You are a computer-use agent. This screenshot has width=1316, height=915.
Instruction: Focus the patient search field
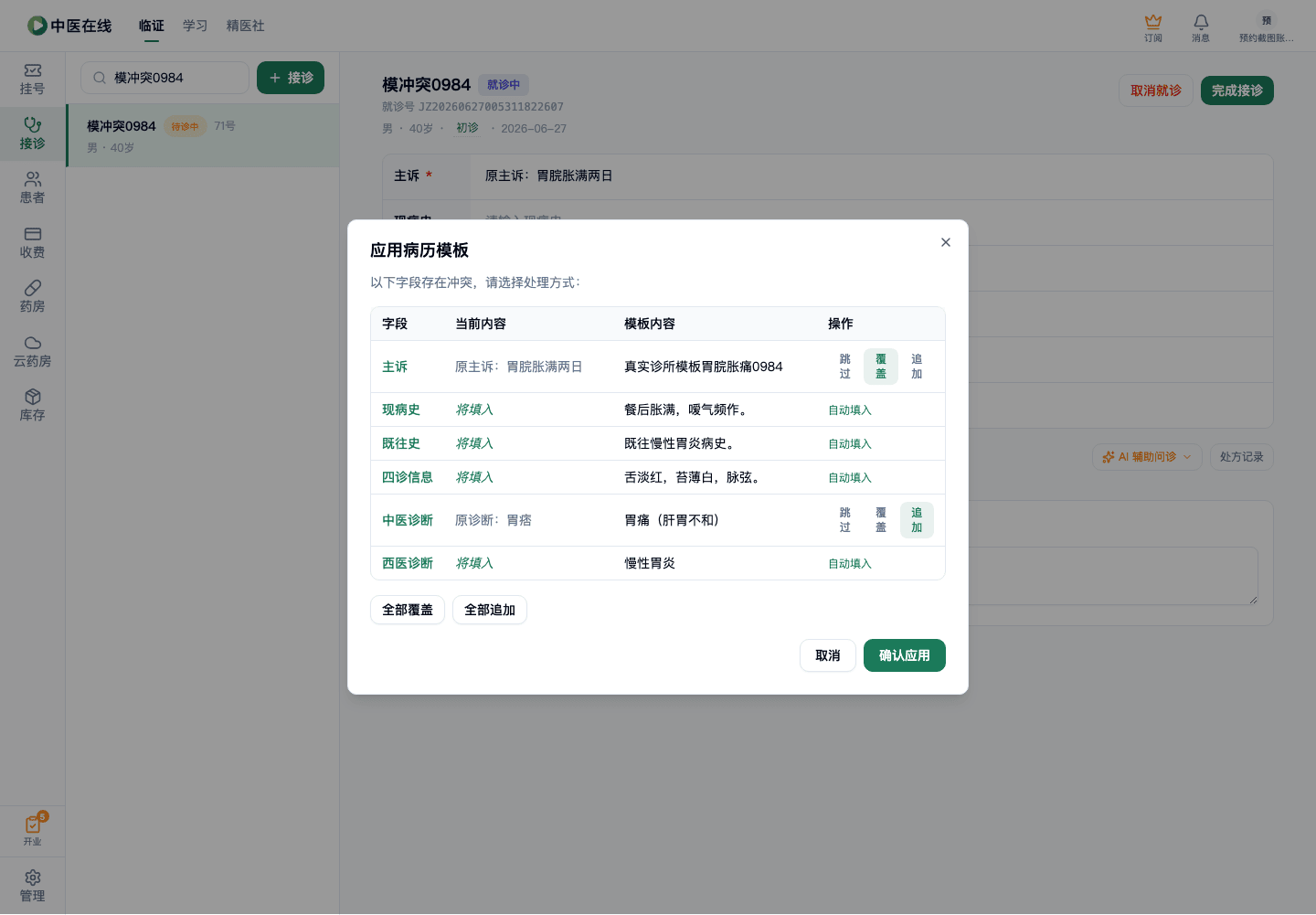[x=164, y=78]
